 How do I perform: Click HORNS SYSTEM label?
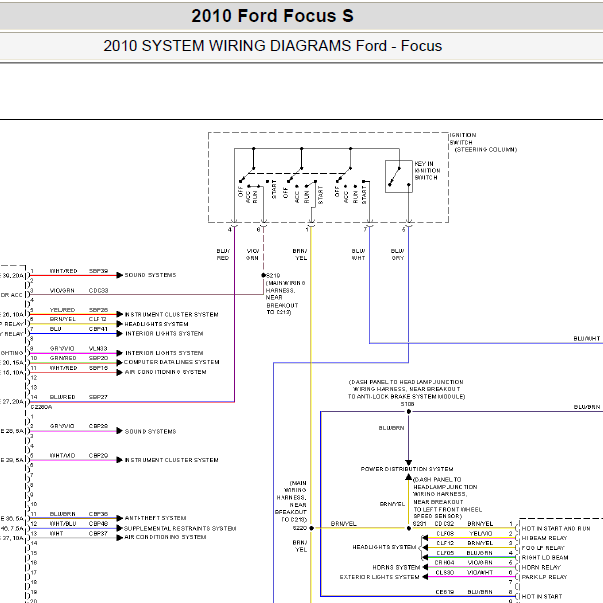[396, 568]
